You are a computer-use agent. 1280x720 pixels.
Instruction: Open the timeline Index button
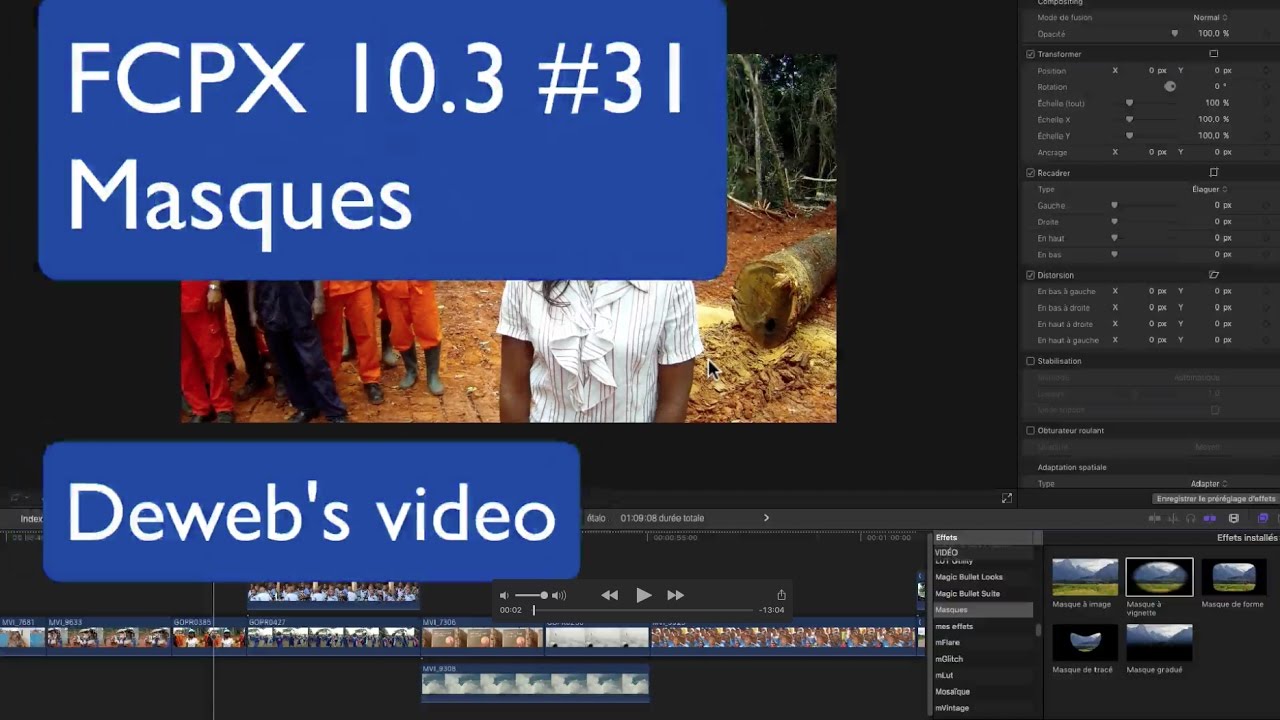coord(32,519)
